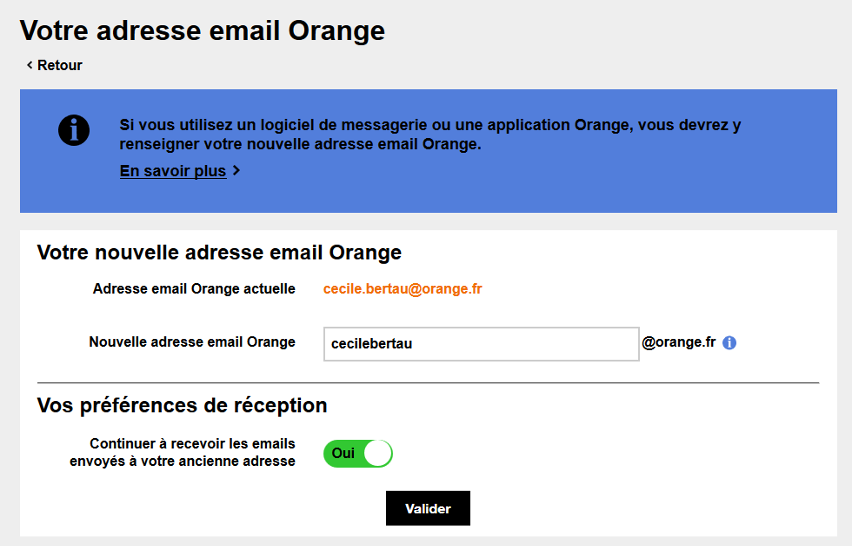This screenshot has height=546, width=852.
Task: Click the blue banner message about logiciel de messagerie
Action: pos(430,135)
